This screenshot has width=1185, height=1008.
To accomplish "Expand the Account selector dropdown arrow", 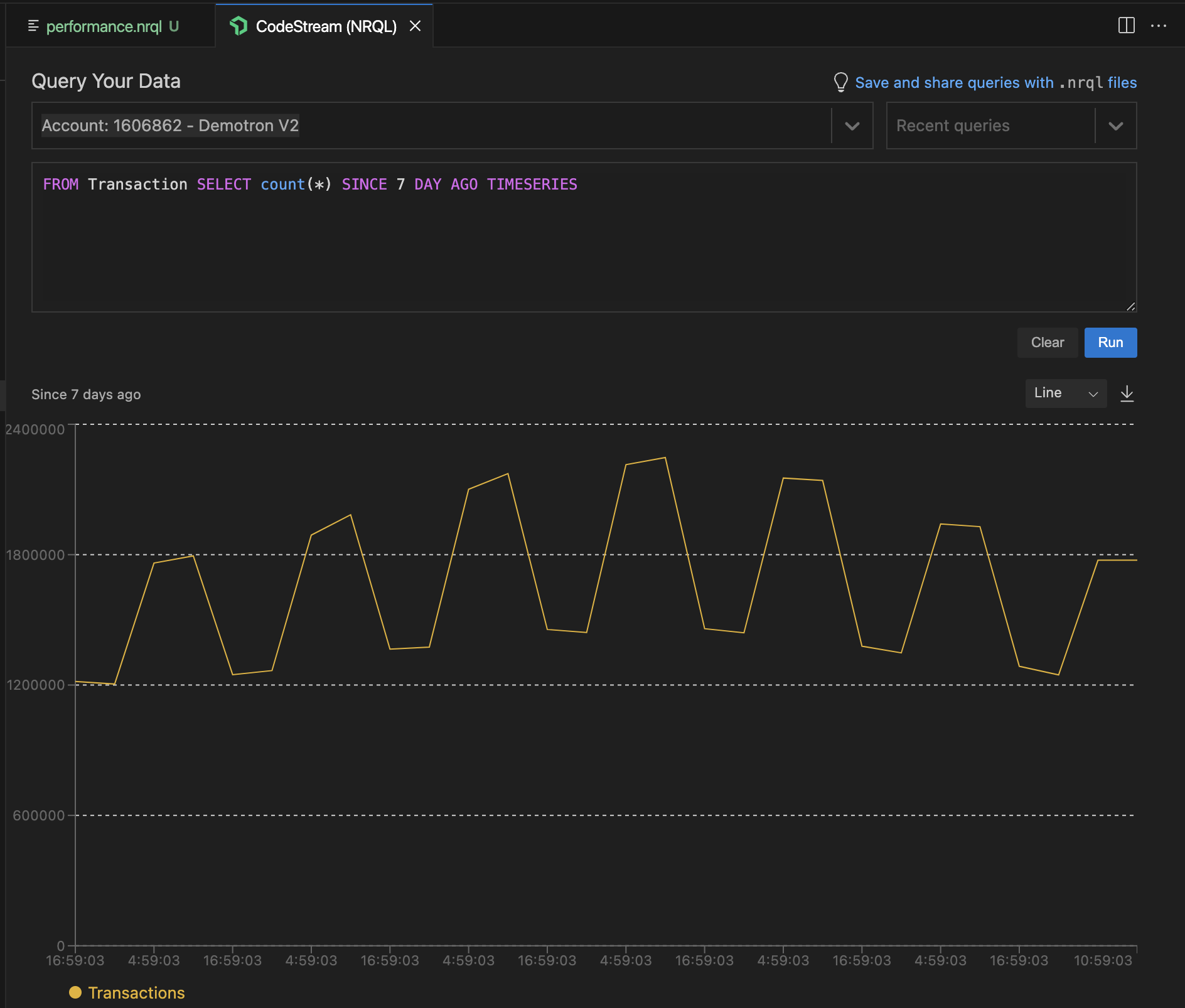I will click(852, 126).
